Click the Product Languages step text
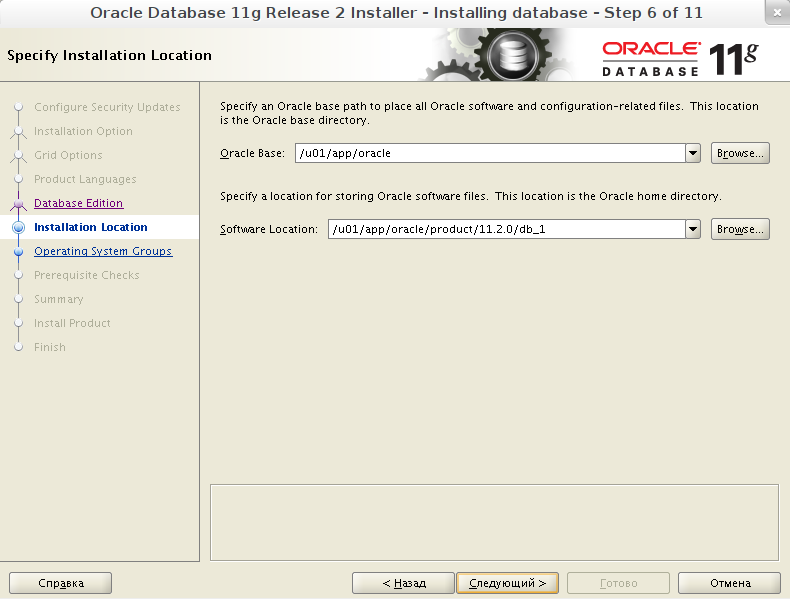 click(85, 179)
